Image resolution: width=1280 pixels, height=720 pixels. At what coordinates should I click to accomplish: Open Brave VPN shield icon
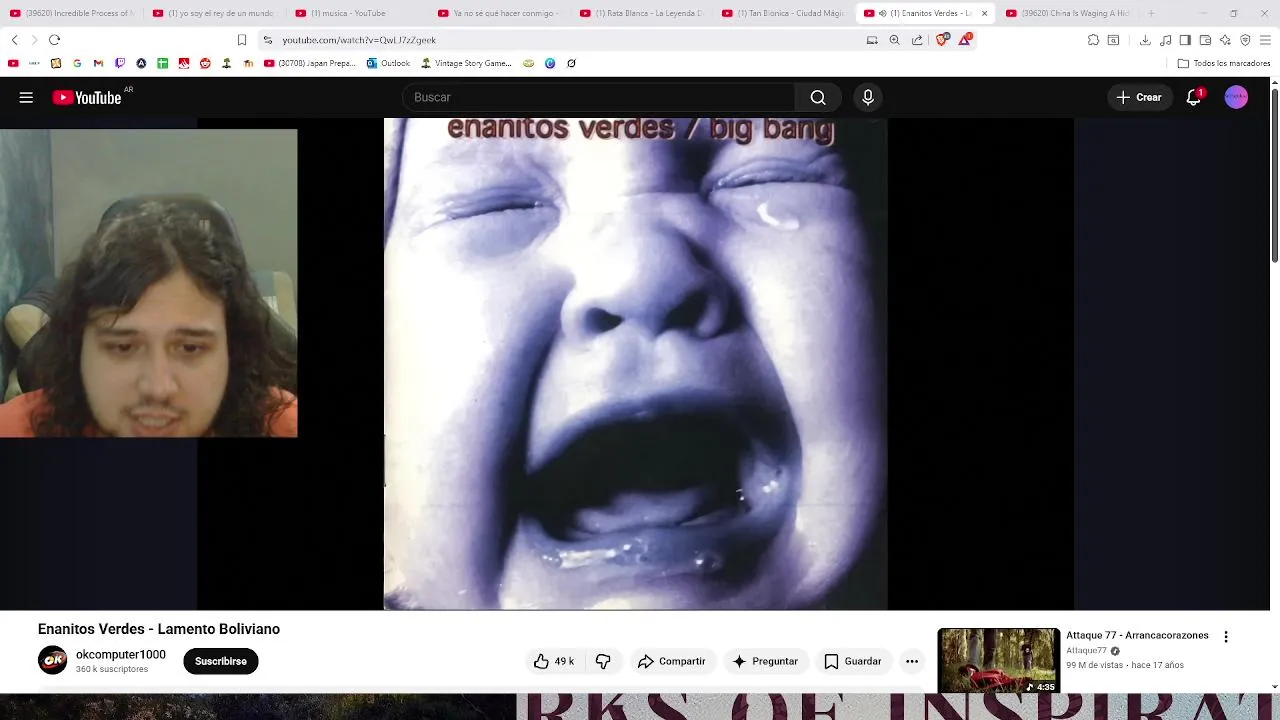click(x=1245, y=40)
